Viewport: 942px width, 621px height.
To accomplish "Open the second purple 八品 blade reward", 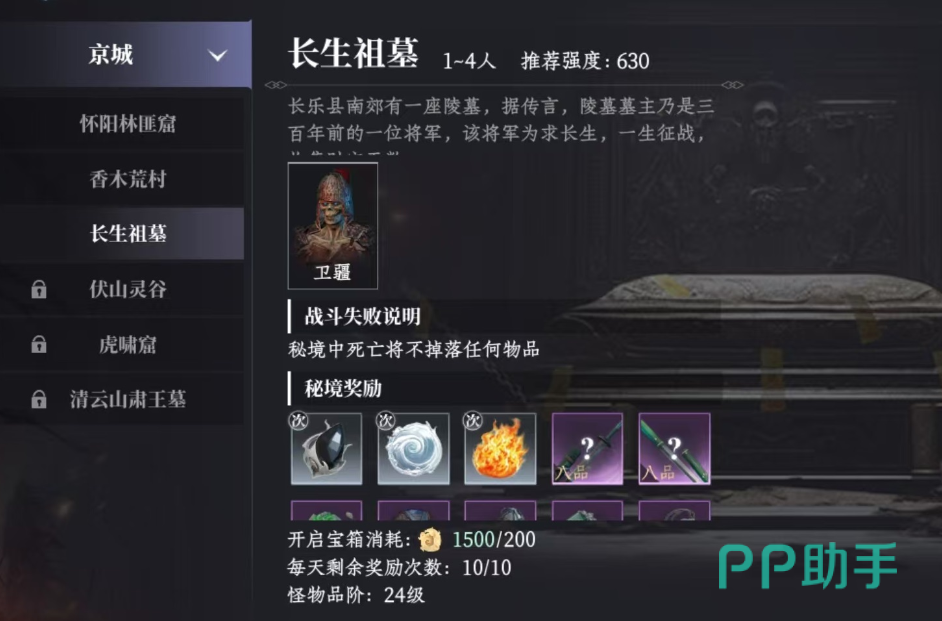I will point(674,449).
